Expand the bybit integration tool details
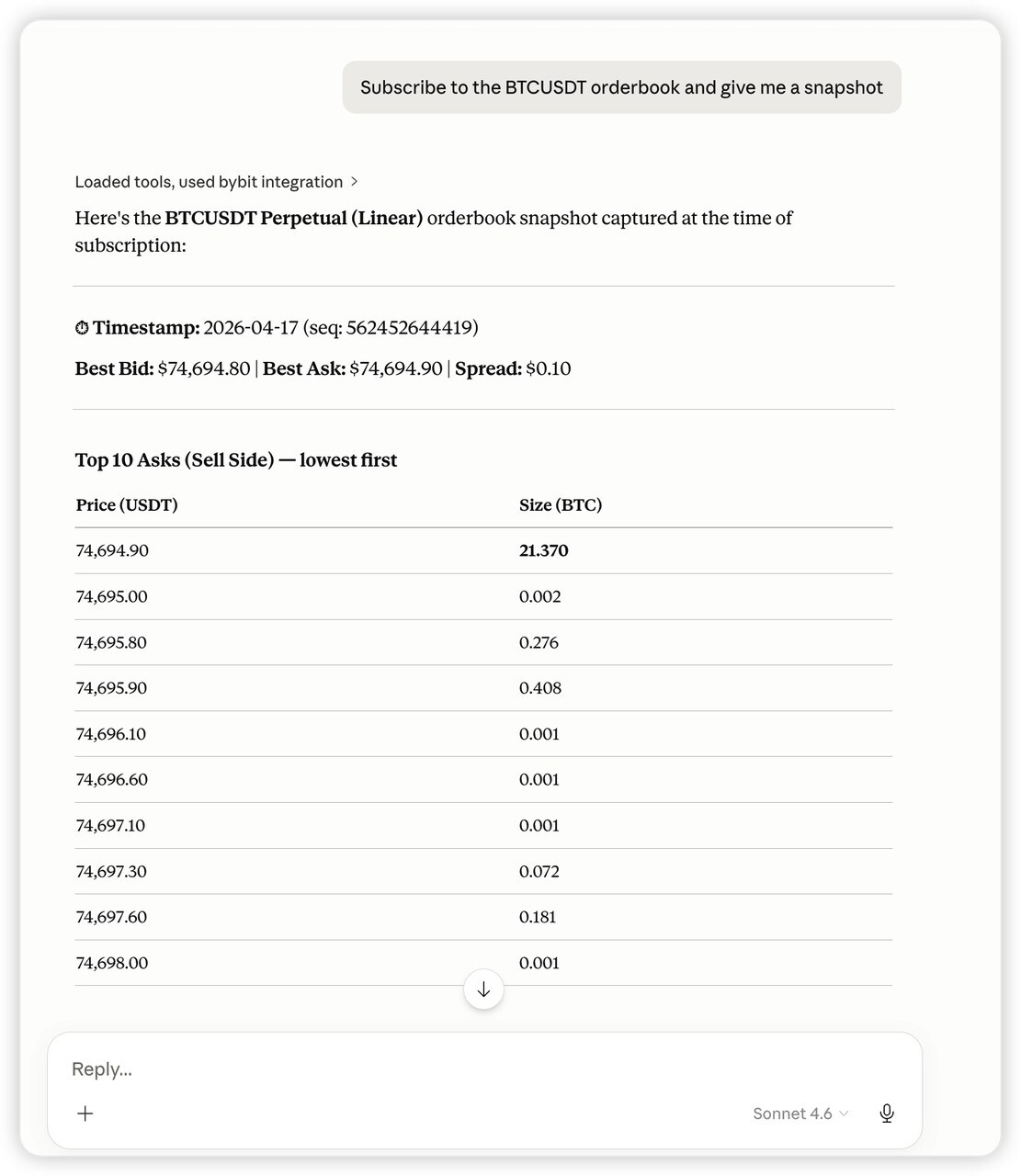 tap(214, 181)
